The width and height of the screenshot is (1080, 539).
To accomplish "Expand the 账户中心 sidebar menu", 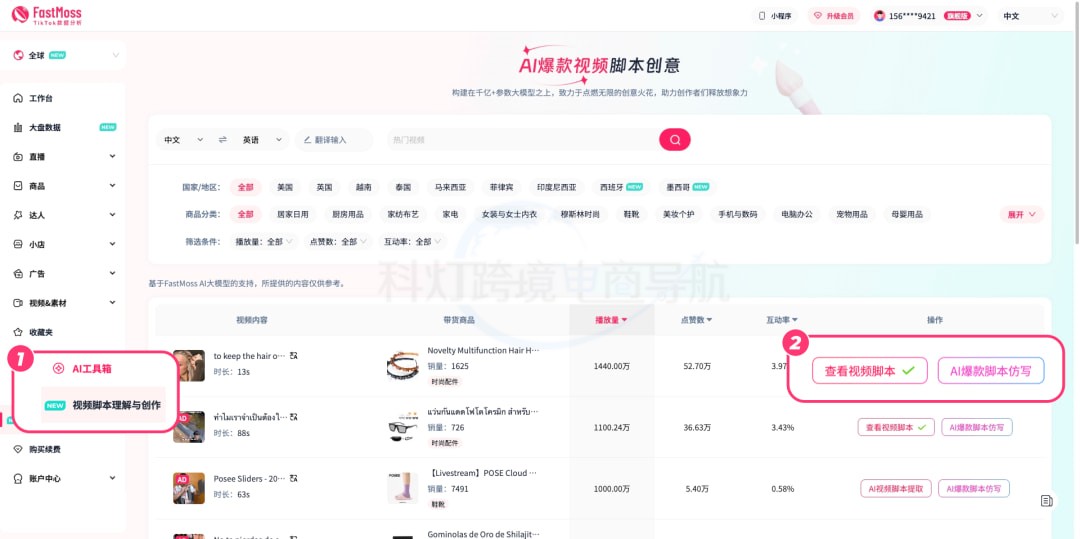I will tap(63, 478).
